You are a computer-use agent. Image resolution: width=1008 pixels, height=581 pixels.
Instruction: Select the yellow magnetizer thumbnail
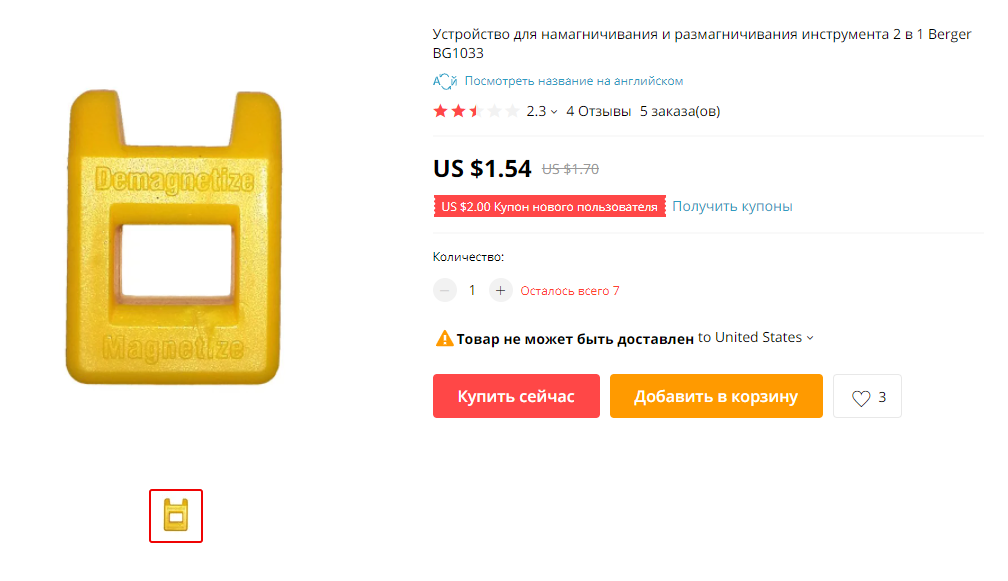click(176, 515)
